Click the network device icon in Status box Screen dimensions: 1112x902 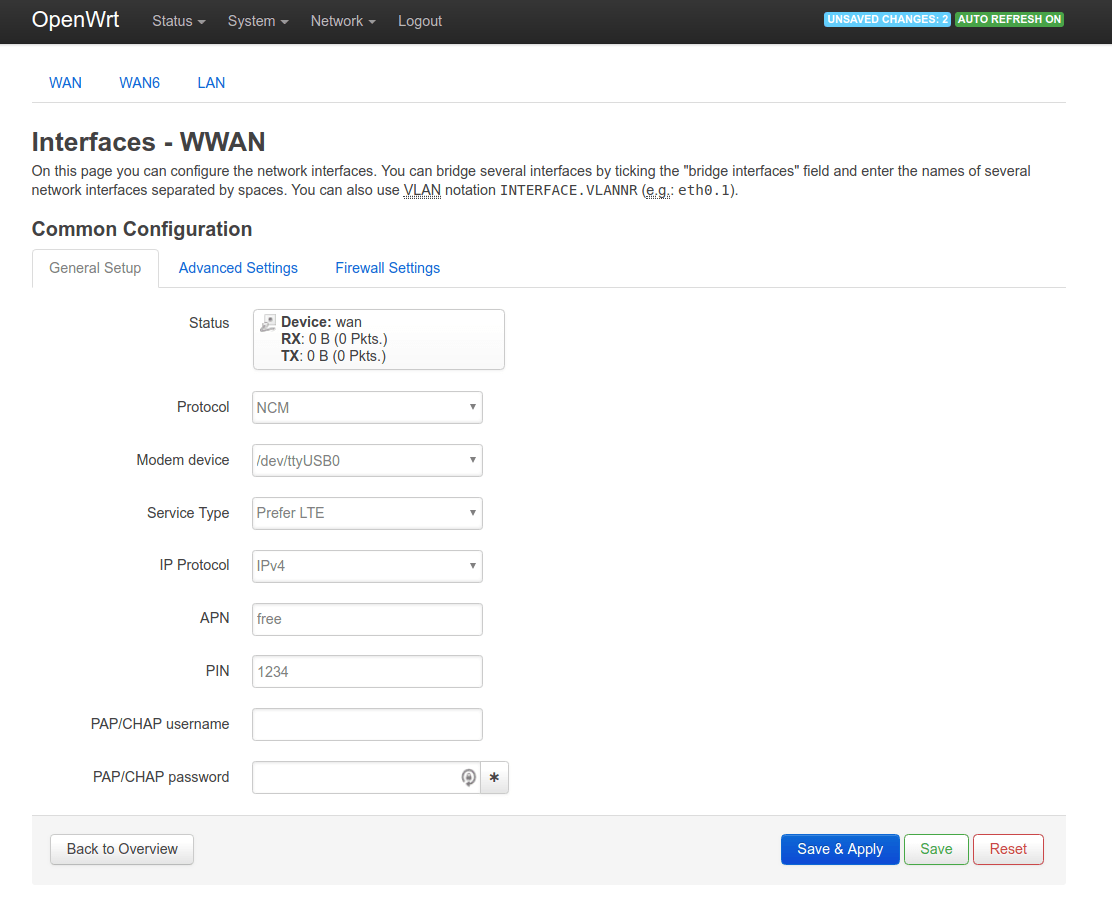(268, 323)
